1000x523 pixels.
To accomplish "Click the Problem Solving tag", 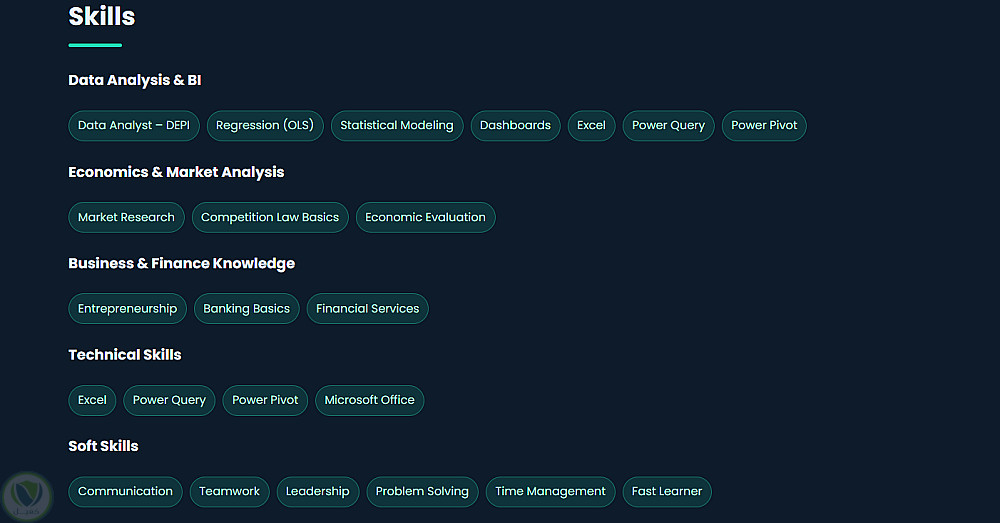I will pyautogui.click(x=422, y=492).
